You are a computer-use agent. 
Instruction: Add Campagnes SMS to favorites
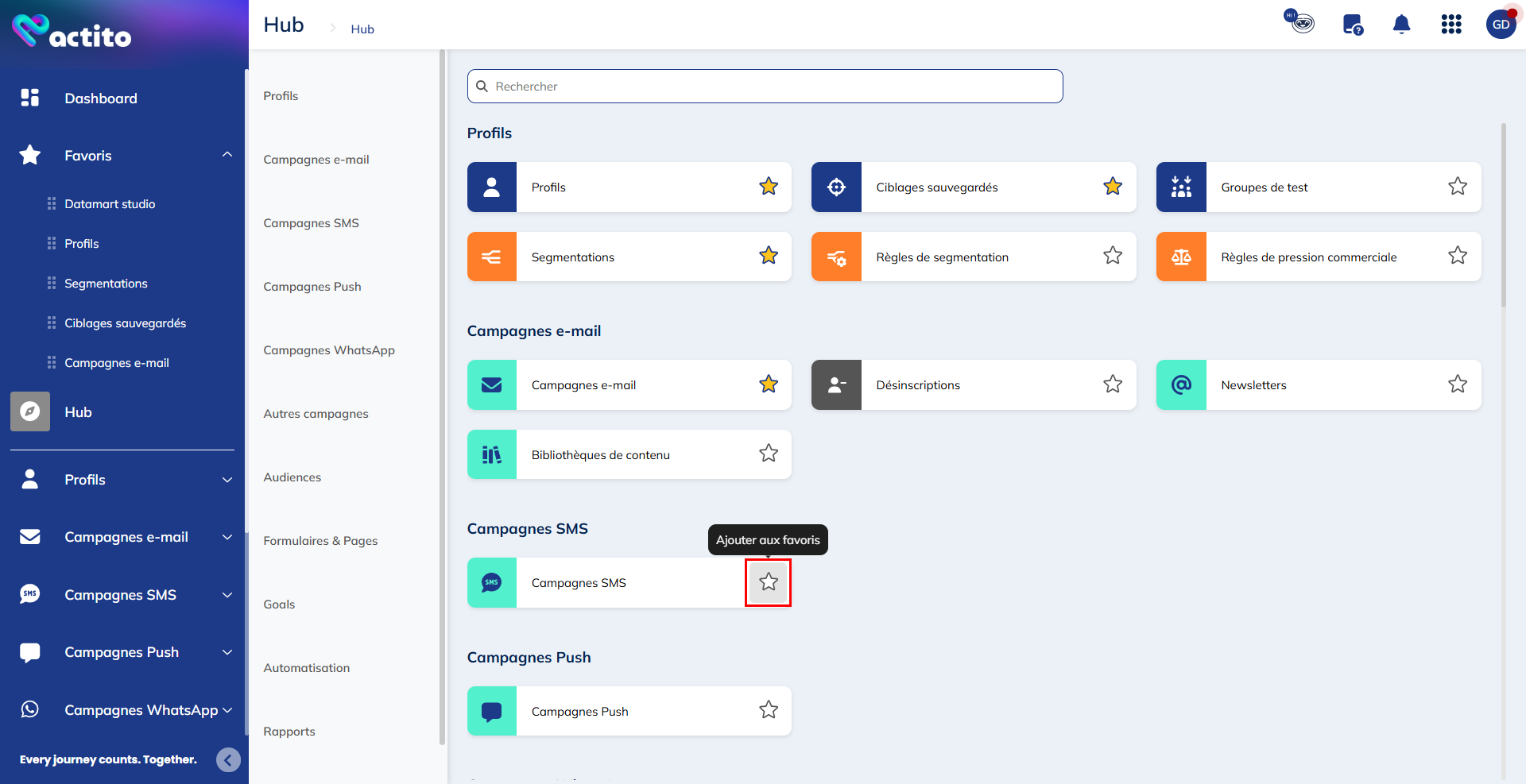click(768, 582)
